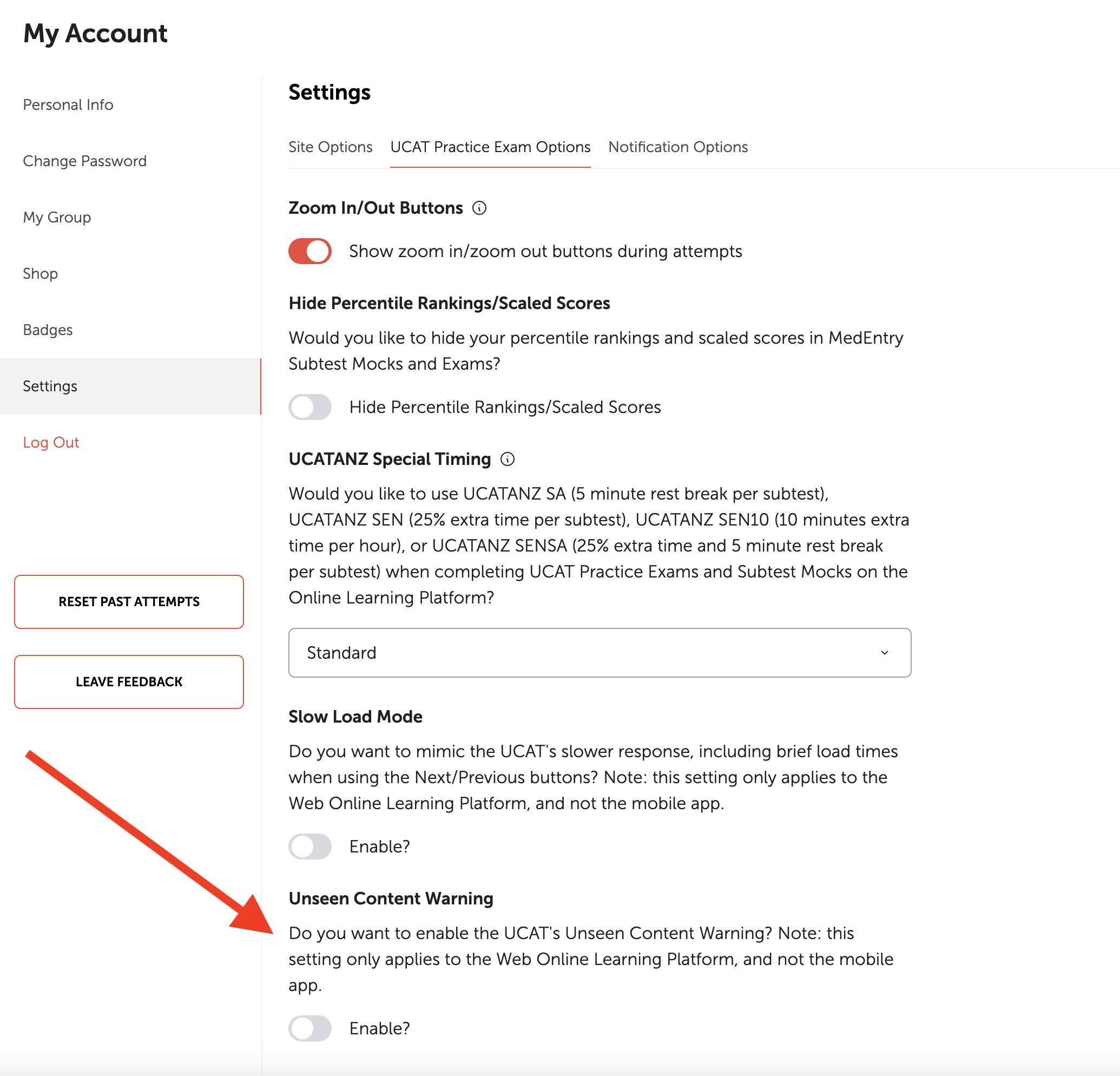Turn off the show zoom buttons toggle
Screen dimensions: 1120x1076
click(x=309, y=251)
